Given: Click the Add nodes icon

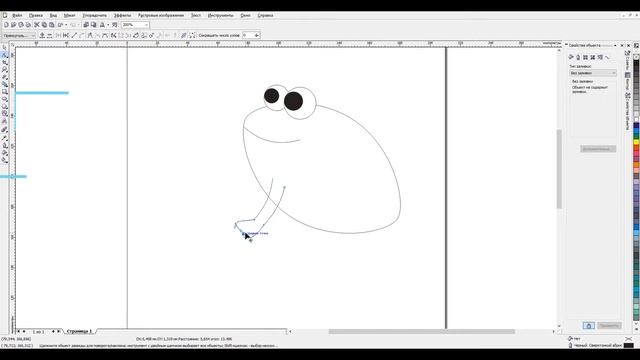Looking at the screenshot, I should click(42, 36).
